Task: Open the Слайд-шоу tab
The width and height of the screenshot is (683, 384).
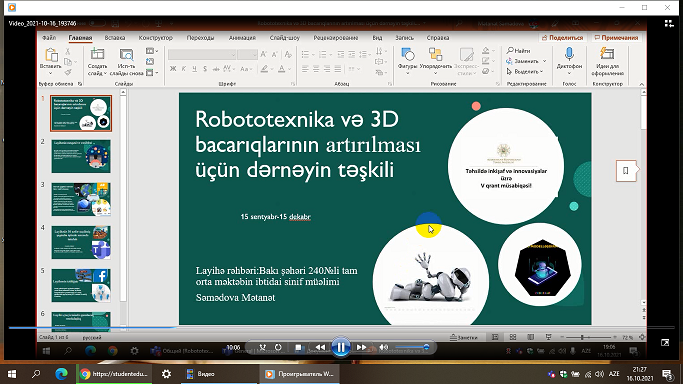Action: 285,38
